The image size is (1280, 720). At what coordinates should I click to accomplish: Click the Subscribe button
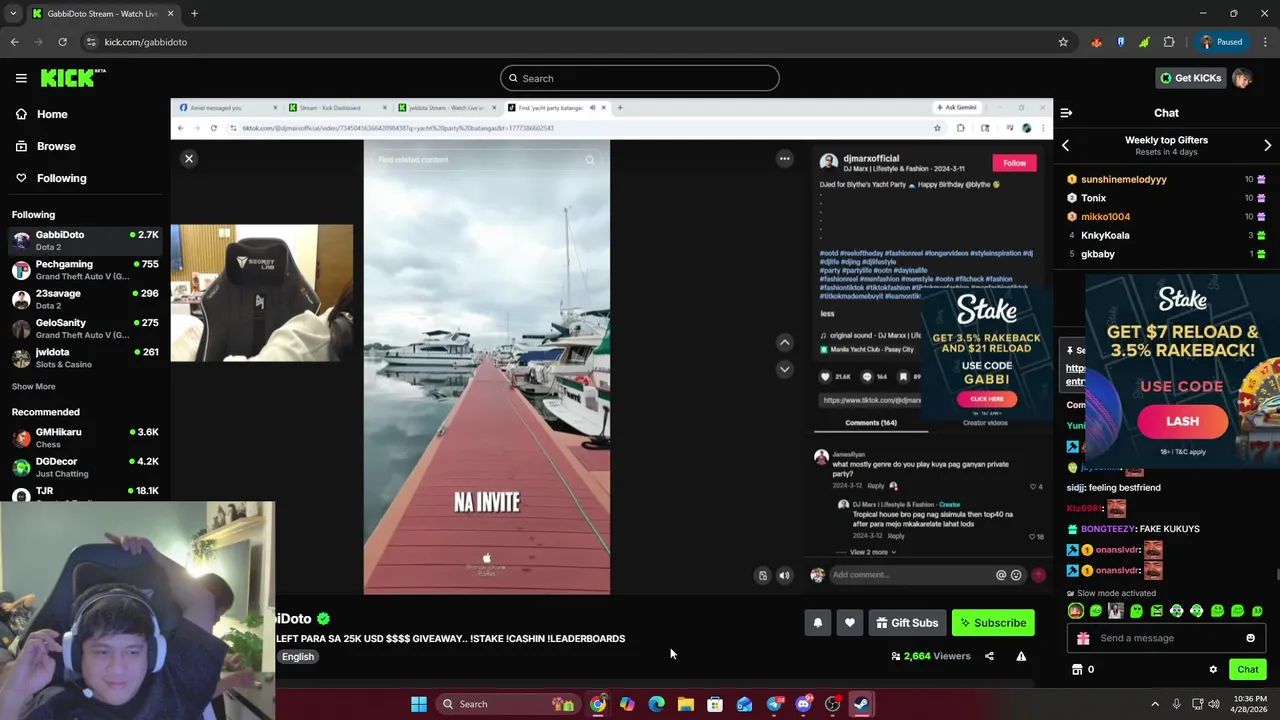[x=993, y=623]
